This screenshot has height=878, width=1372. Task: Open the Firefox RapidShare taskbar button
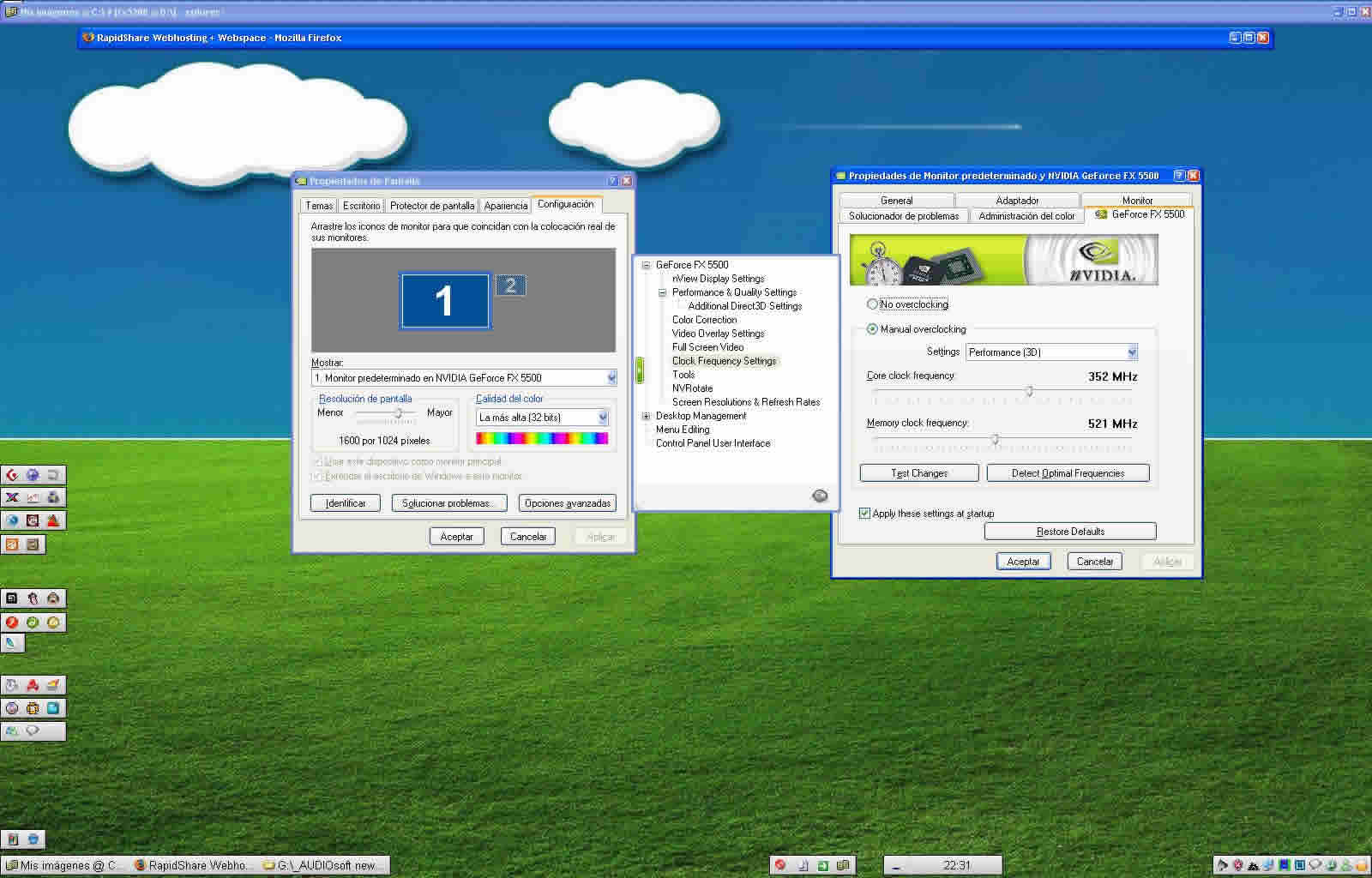194,865
